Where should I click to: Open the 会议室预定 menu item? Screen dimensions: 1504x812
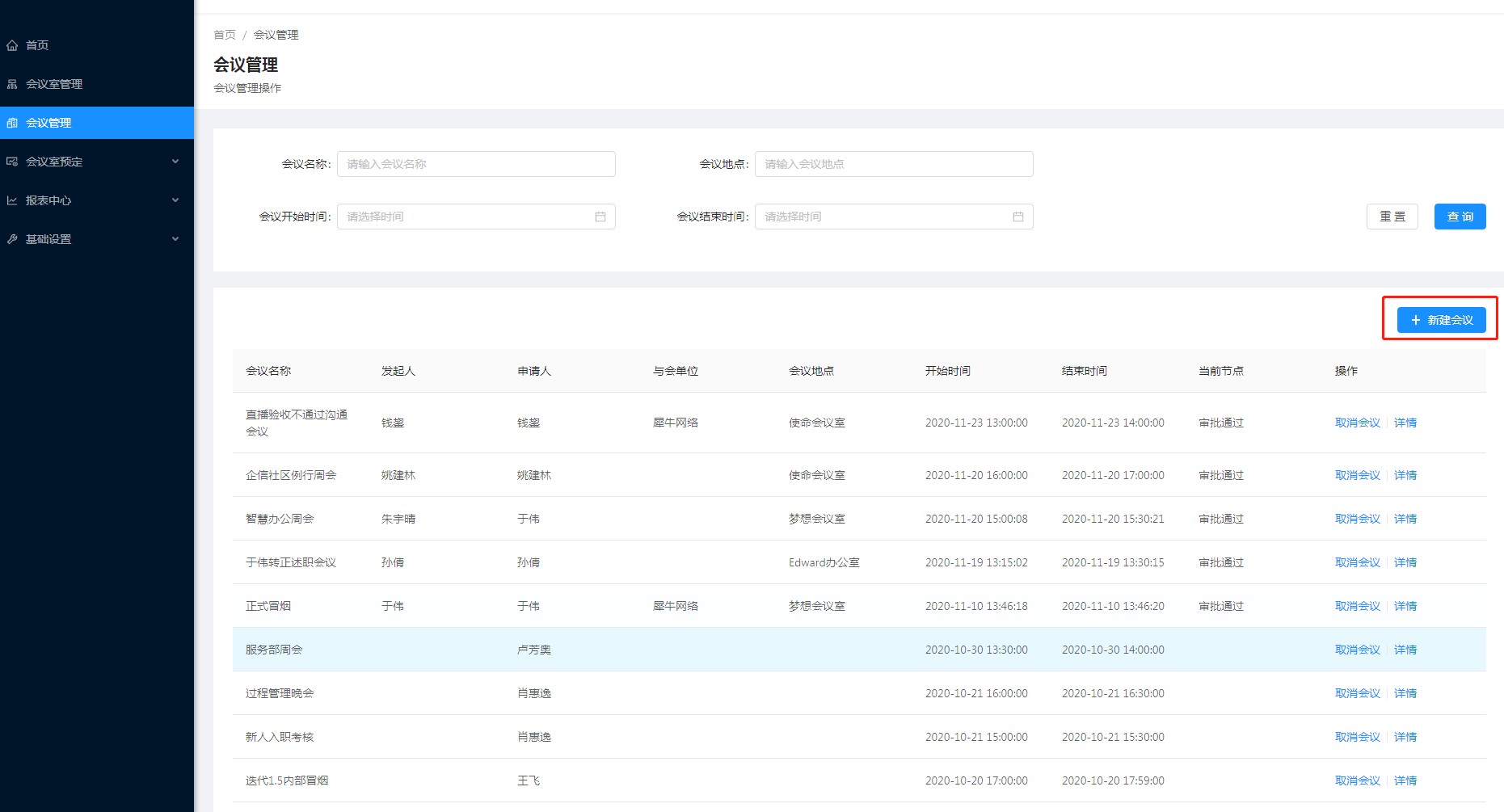click(97, 162)
